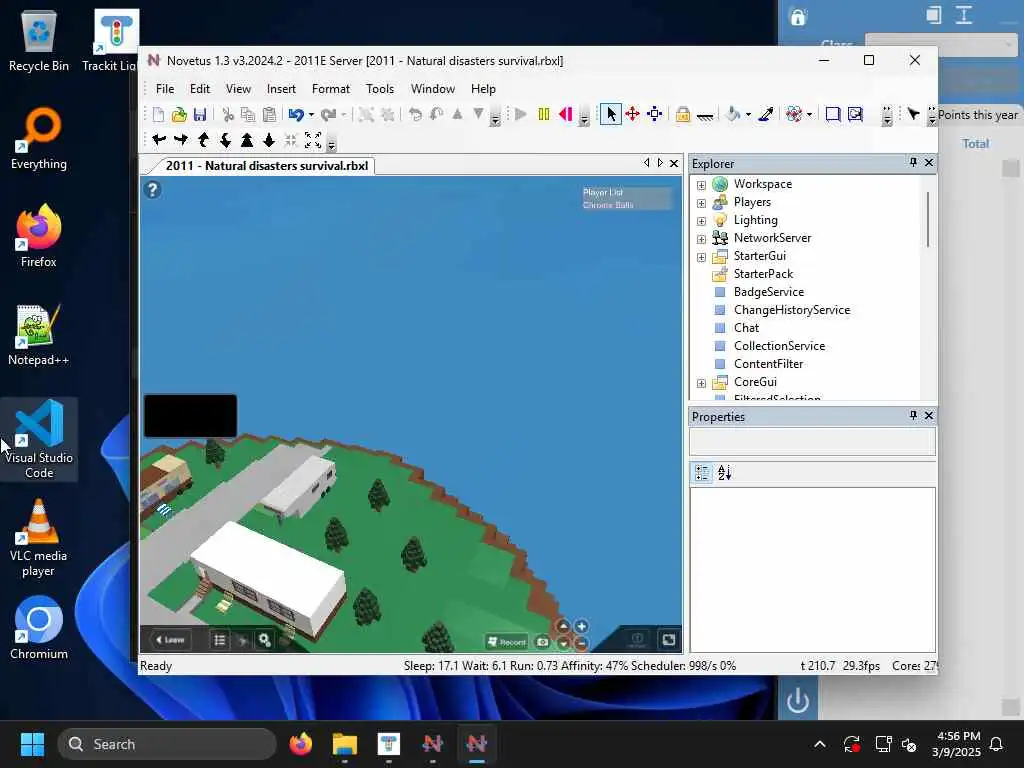Click the pink Reset simulation icon
Screen dimensions: 1024x768
point(566,114)
